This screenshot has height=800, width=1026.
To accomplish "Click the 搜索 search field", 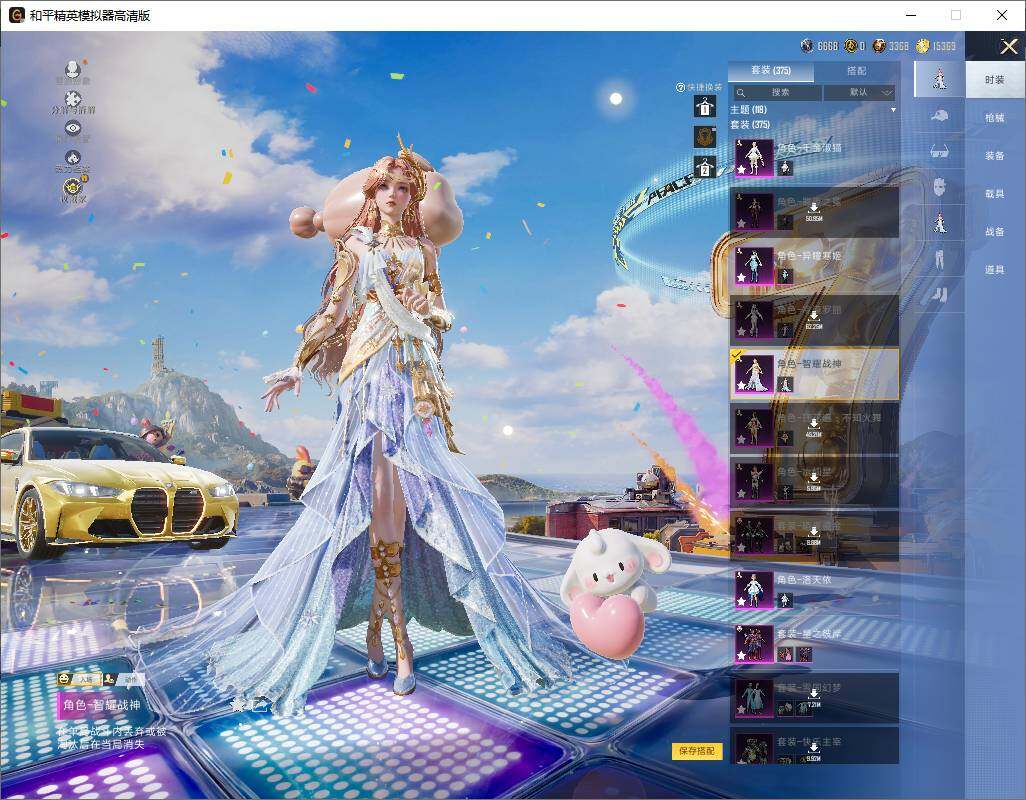I will tap(776, 92).
